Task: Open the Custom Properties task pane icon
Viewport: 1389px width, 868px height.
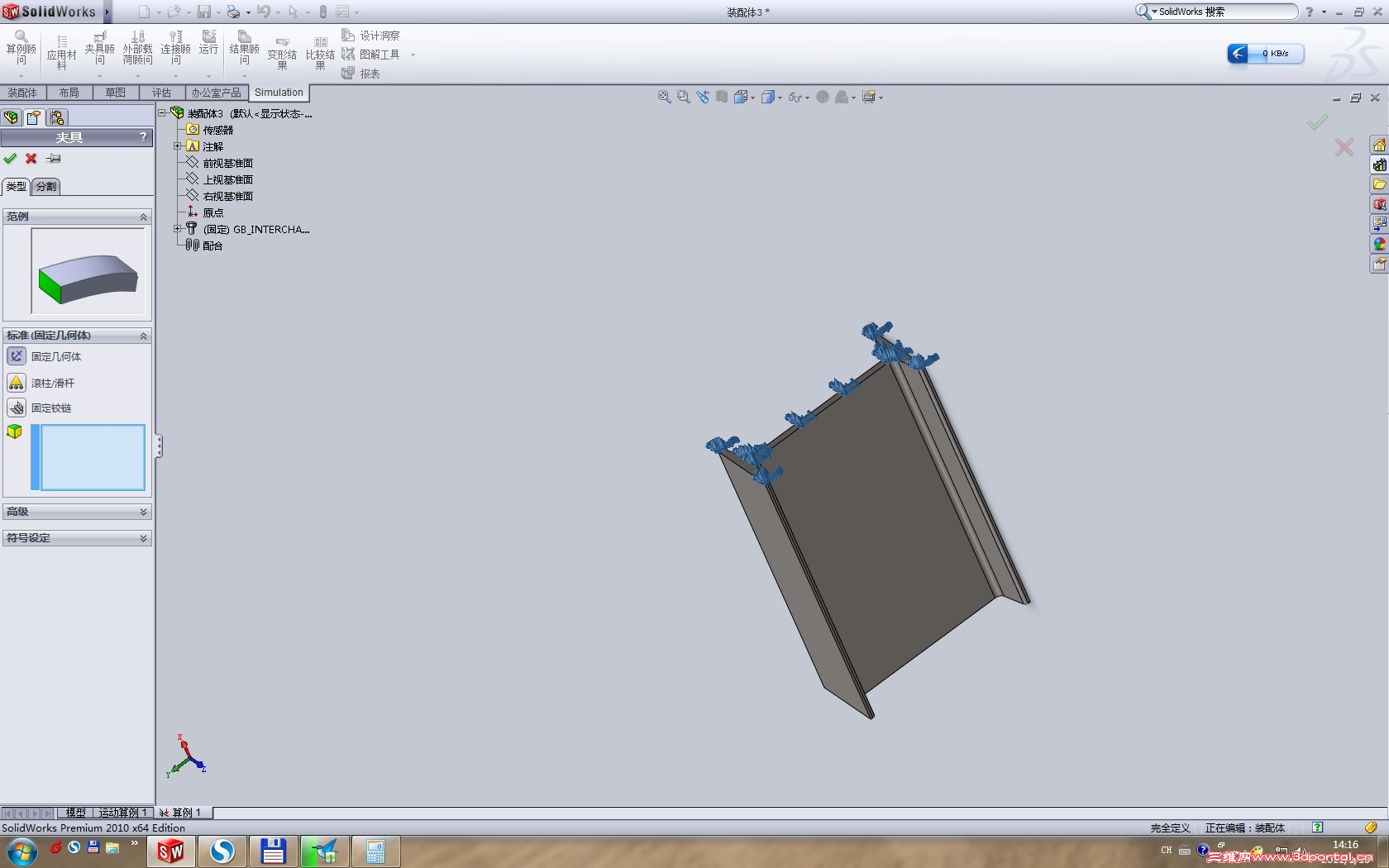Action: 1379,264
